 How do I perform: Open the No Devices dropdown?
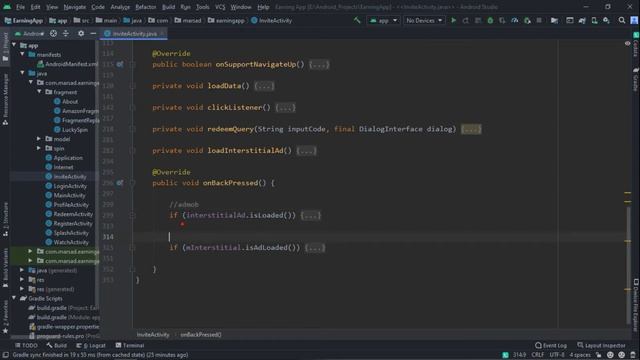point(424,20)
